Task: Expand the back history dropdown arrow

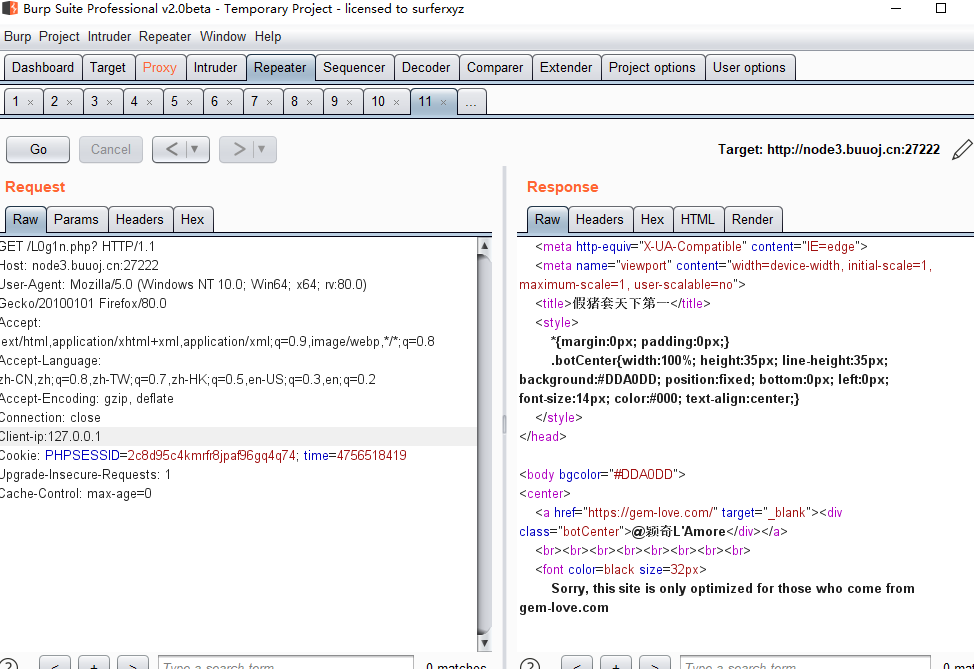Action: click(x=195, y=149)
